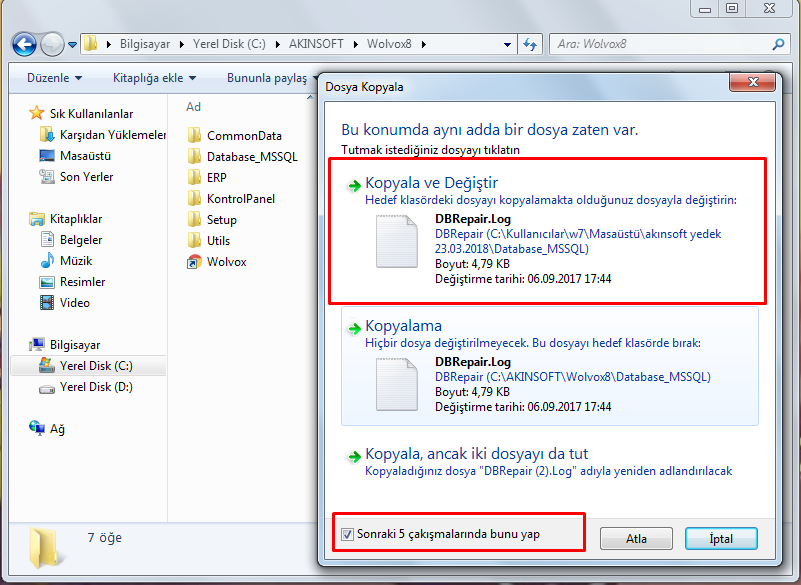Click the Back navigation arrow button
The image size is (801, 585).
[24, 44]
